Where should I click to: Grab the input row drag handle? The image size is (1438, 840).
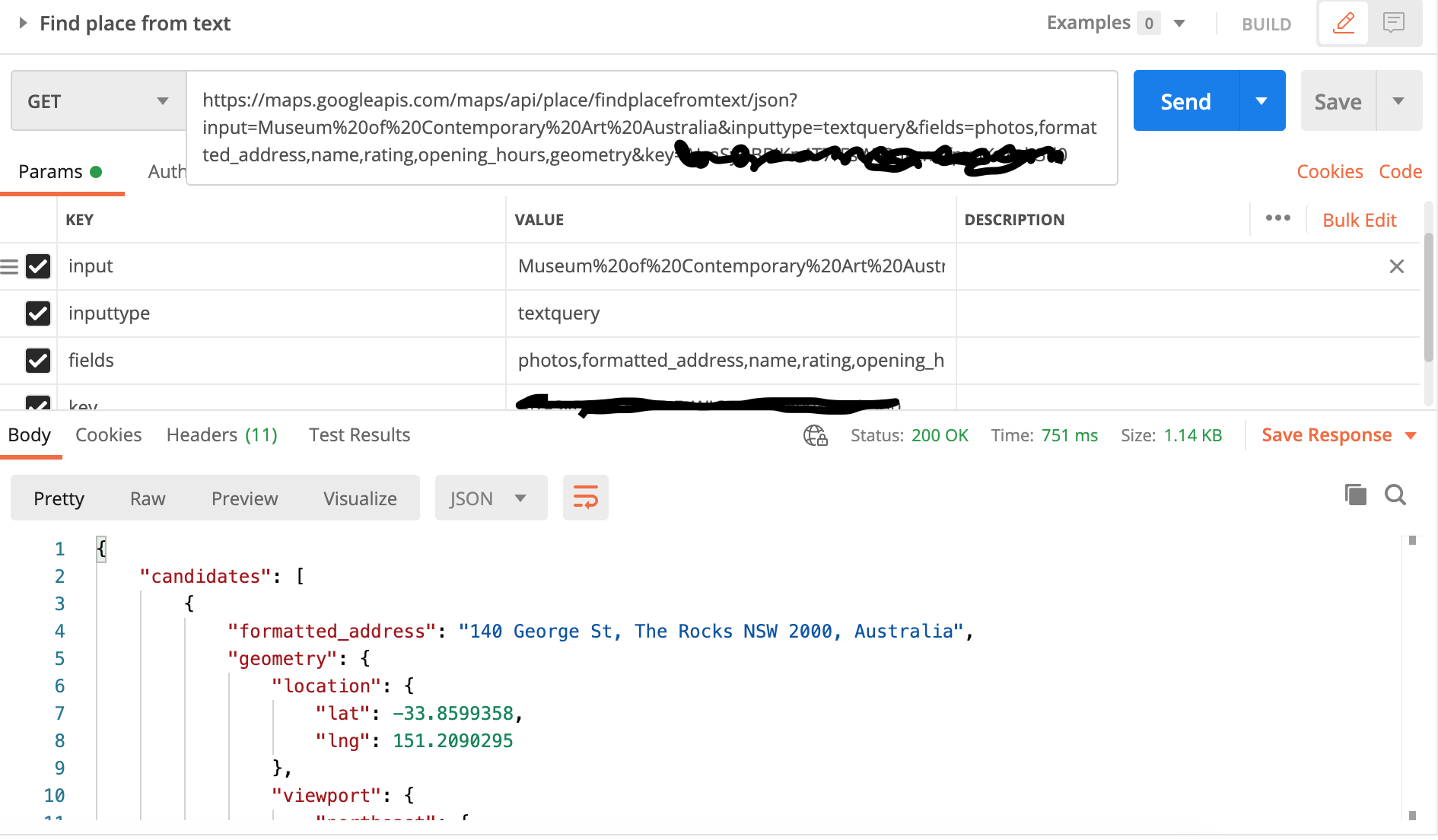9,266
